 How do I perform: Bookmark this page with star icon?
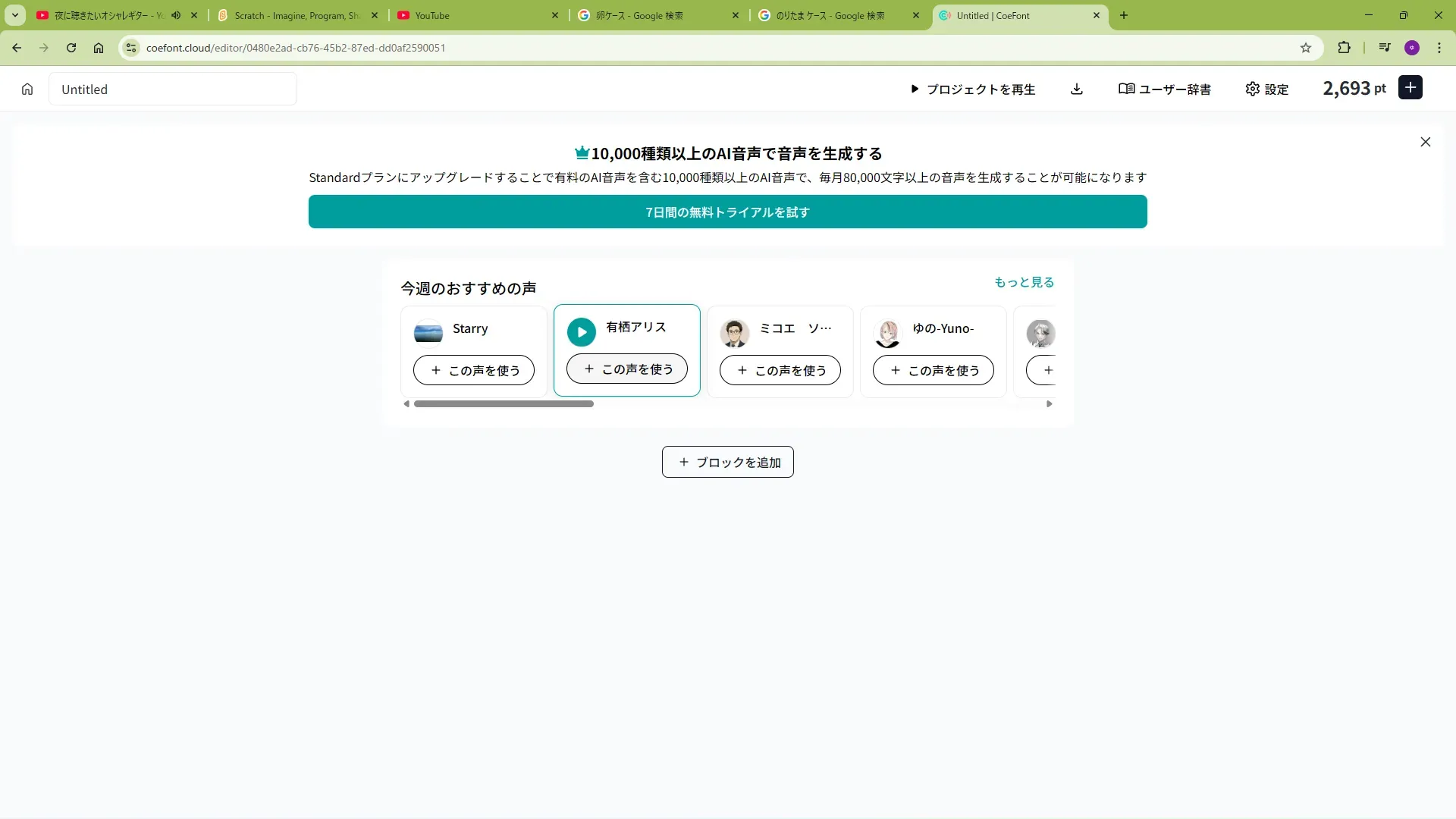point(1306,48)
